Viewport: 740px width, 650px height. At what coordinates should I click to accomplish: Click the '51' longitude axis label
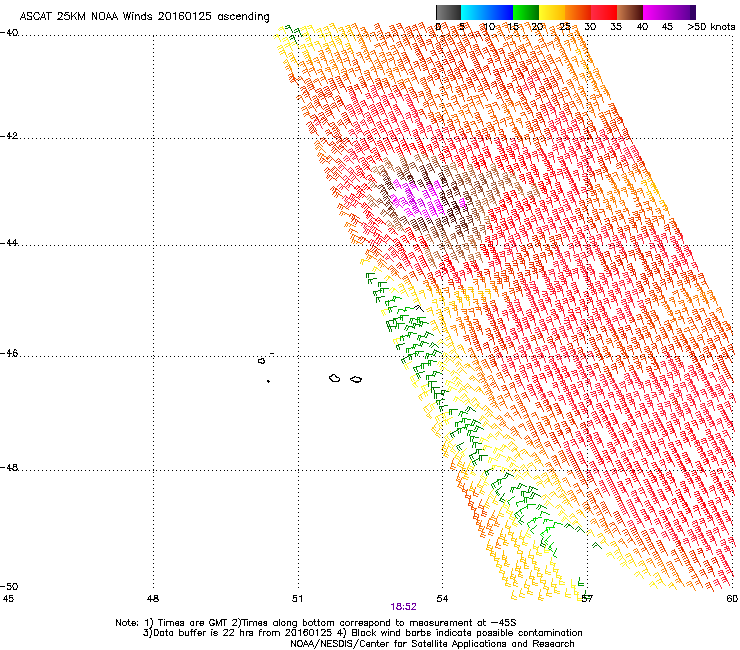click(297, 599)
